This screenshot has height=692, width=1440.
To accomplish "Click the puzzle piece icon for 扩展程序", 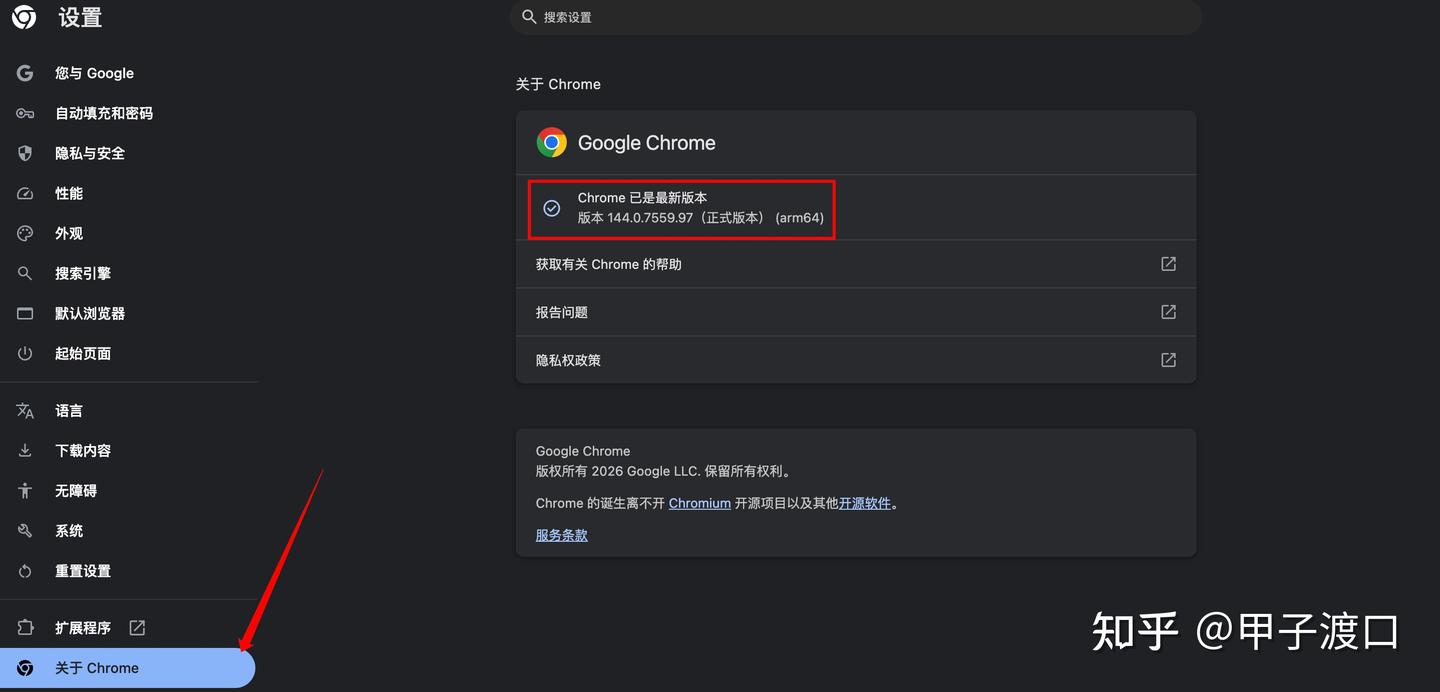I will click(x=25, y=628).
